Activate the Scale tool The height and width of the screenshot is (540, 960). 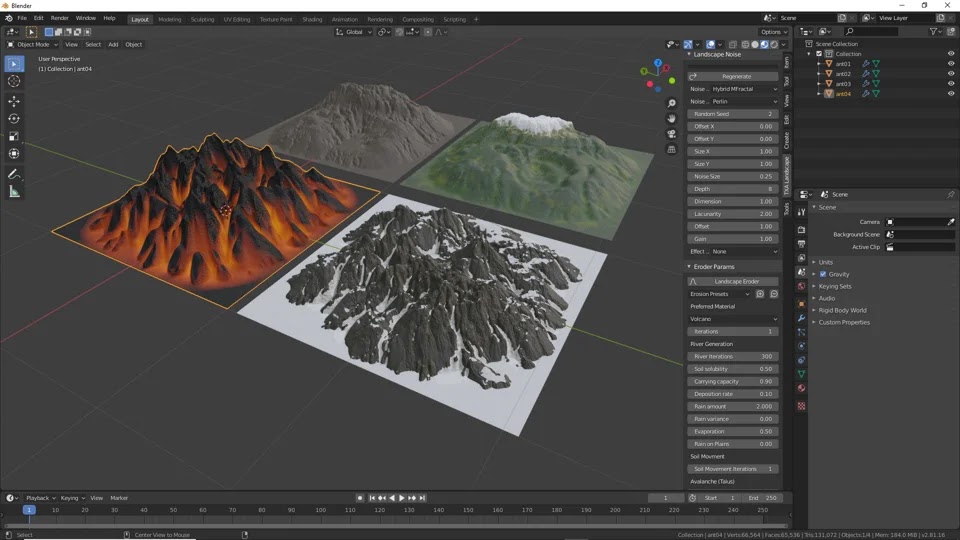14,137
